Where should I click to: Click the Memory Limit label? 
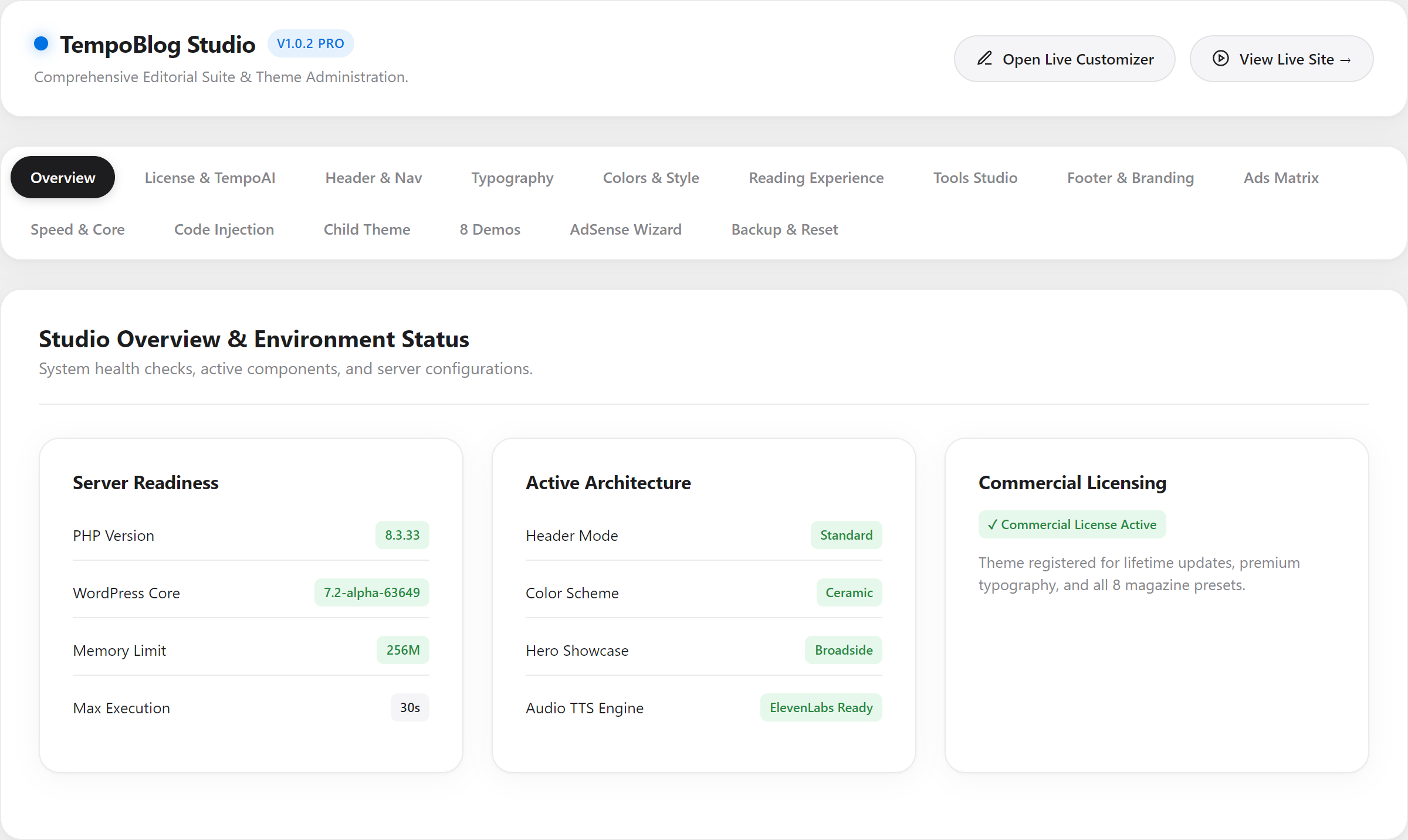click(120, 651)
